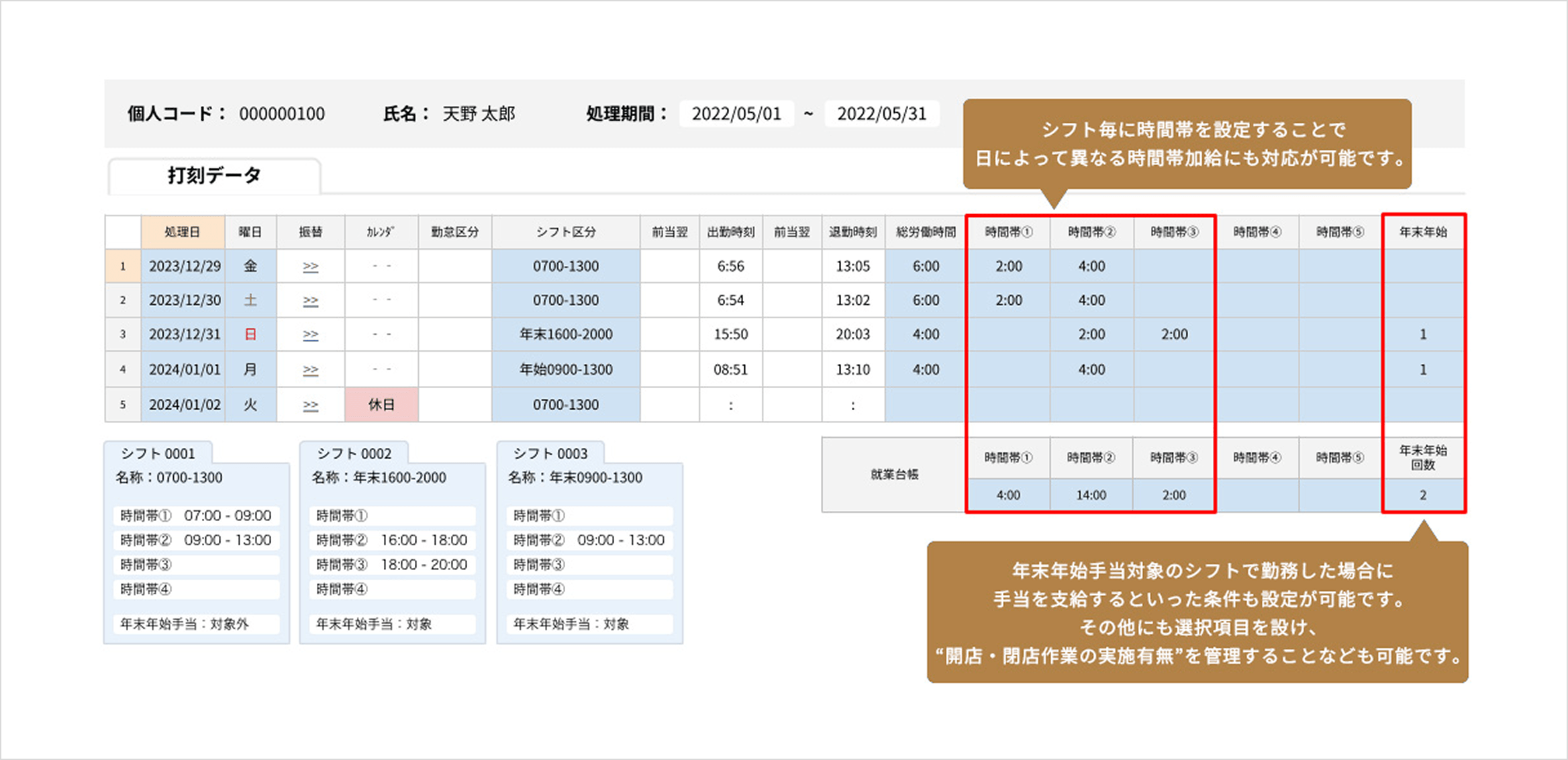Click the personal code 000000100

pyautogui.click(x=282, y=114)
